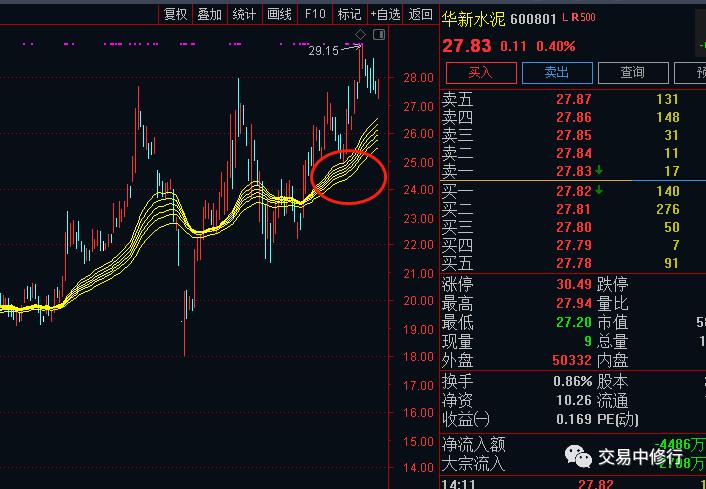Click the 大宗流入 label

coord(473,463)
